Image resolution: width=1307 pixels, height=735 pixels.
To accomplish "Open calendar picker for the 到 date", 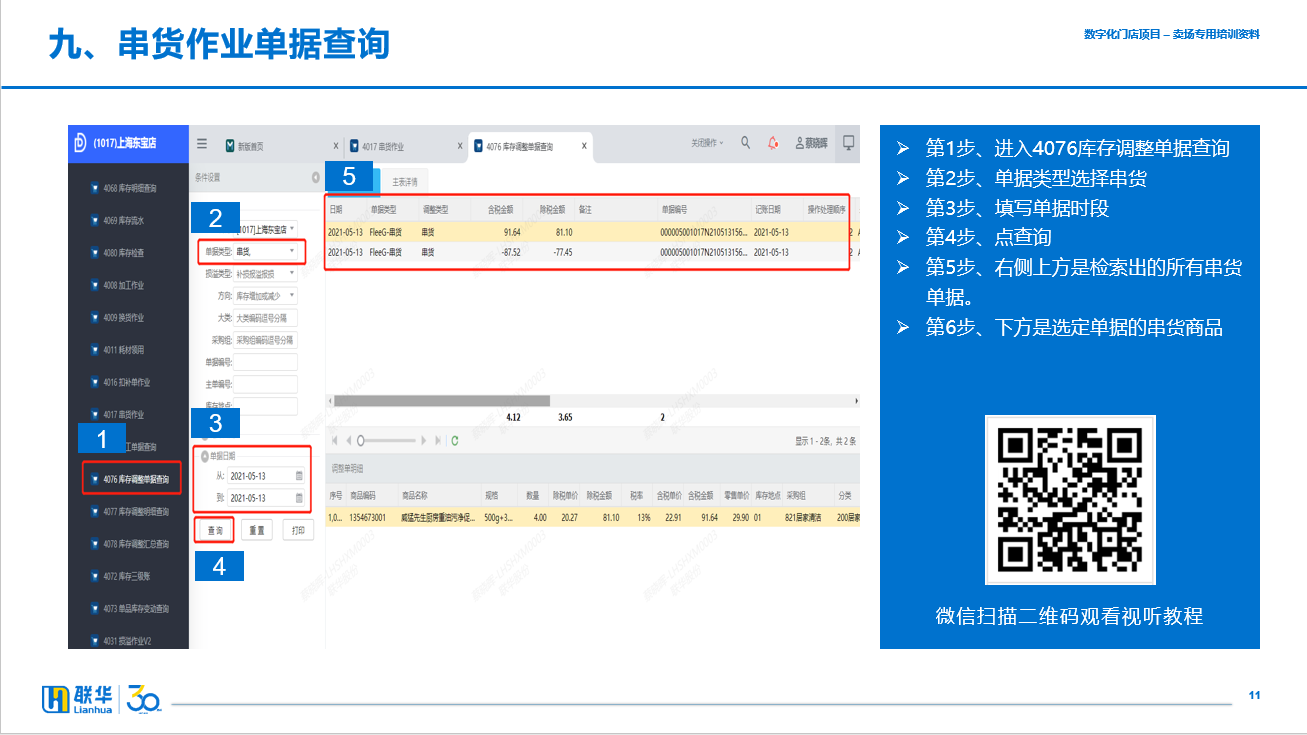I will coord(298,498).
